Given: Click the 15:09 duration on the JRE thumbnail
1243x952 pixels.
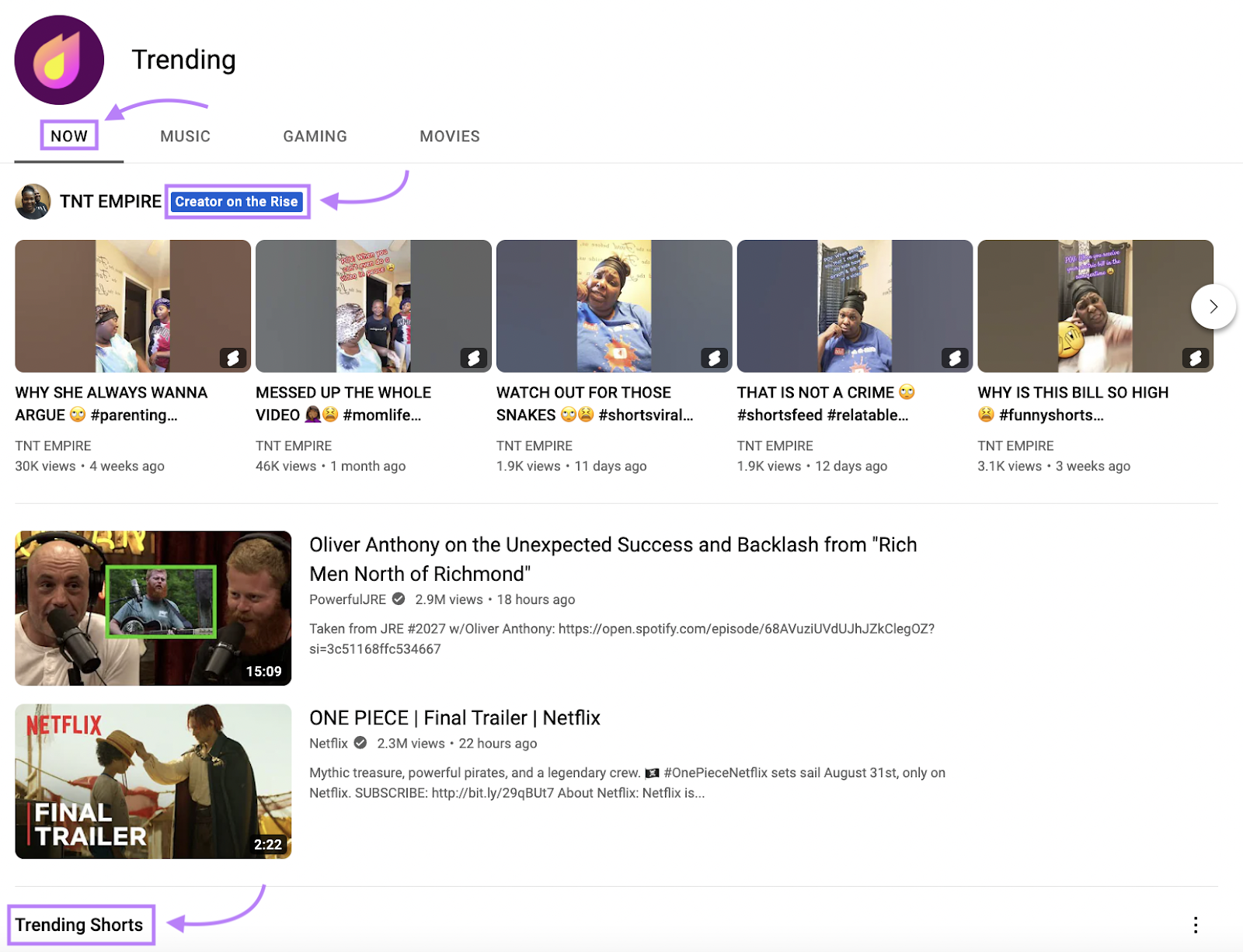Looking at the screenshot, I should [x=263, y=671].
